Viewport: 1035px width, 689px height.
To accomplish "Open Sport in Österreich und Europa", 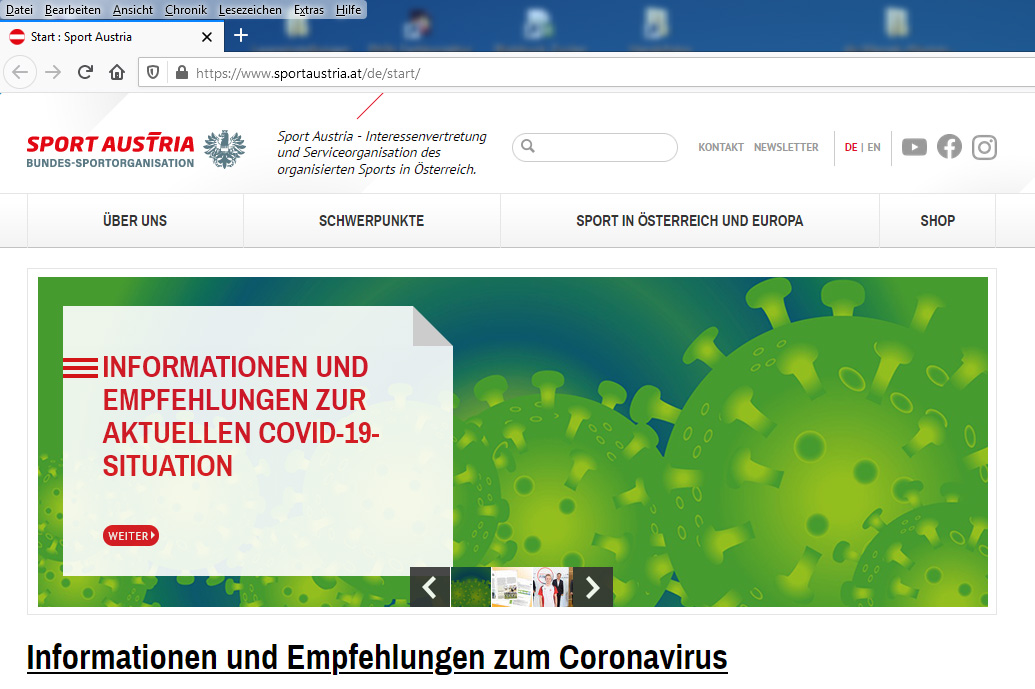I will pyautogui.click(x=690, y=220).
